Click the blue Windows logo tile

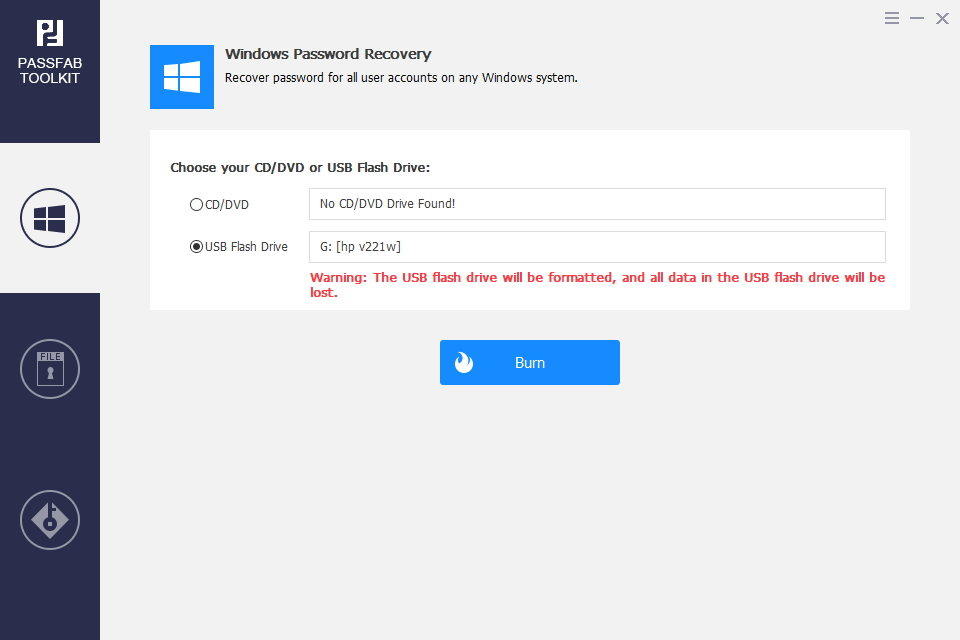(x=182, y=77)
